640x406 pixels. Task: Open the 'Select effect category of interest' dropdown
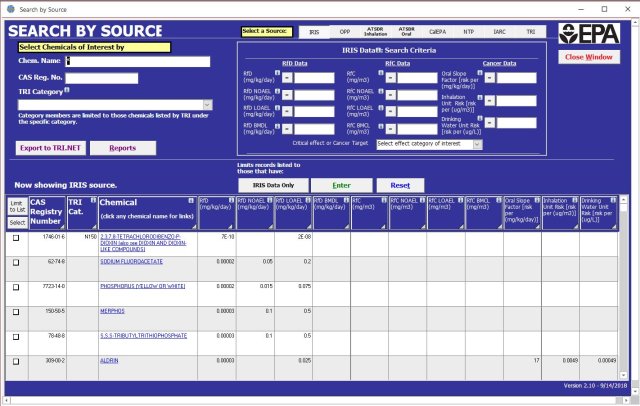[x=477, y=143]
